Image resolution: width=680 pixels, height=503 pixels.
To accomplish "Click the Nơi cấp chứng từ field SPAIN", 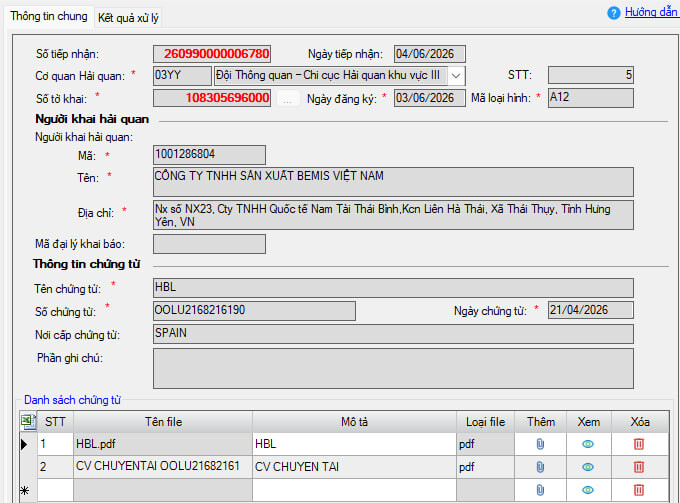I will pyautogui.click(x=393, y=334).
